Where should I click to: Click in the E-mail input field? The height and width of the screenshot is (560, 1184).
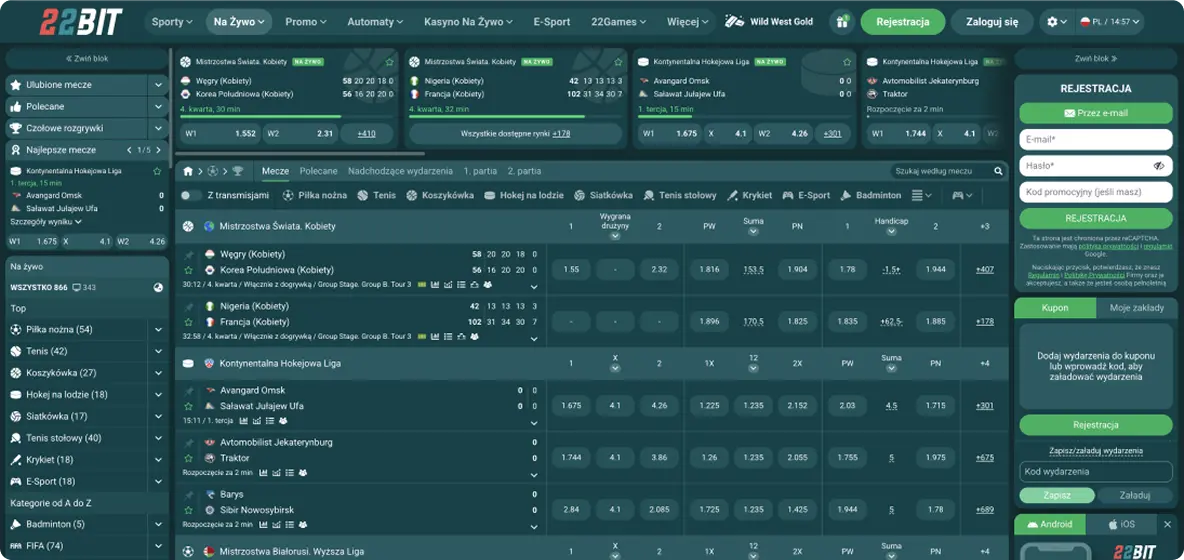click(x=1096, y=140)
